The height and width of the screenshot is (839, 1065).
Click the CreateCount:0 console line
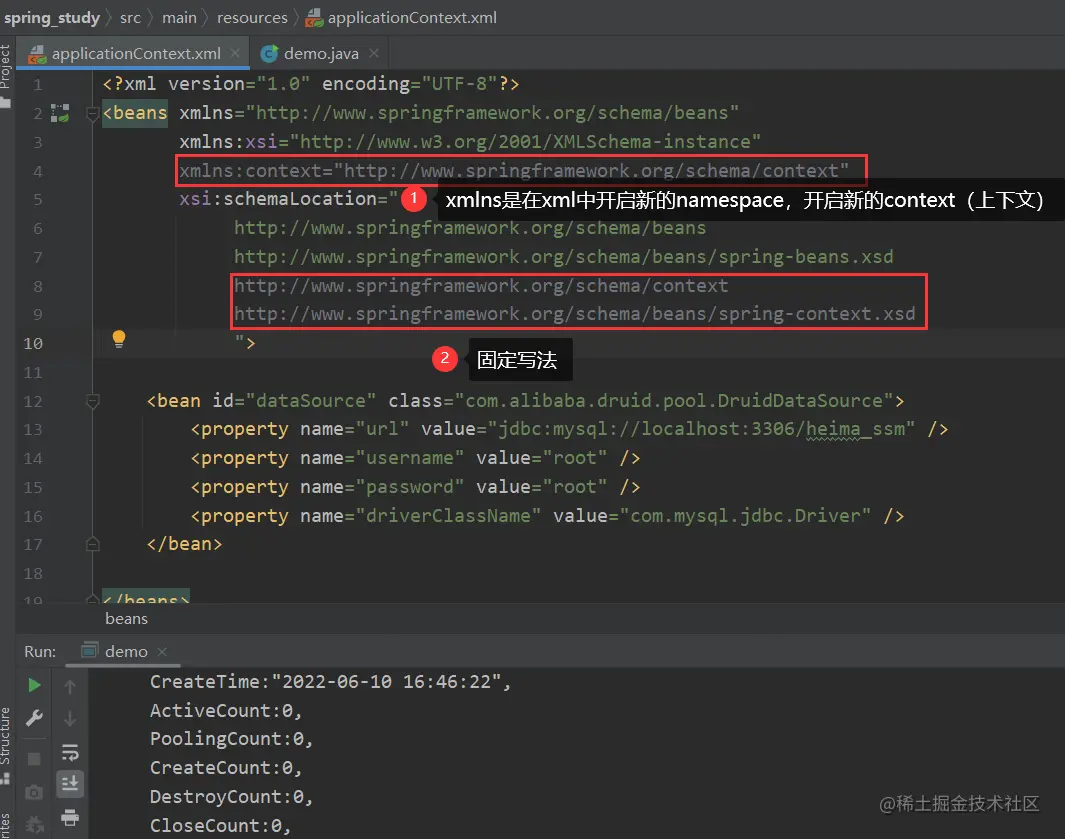tap(225, 768)
